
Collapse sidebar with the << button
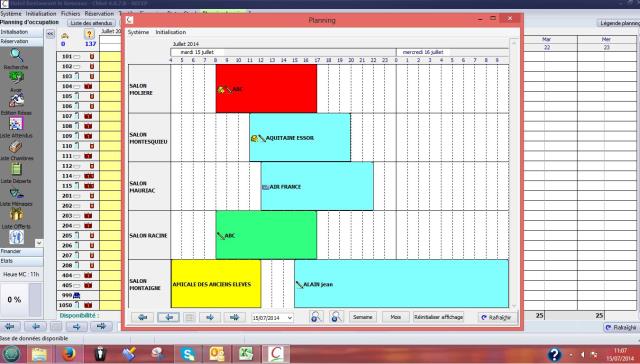click(x=50, y=34)
